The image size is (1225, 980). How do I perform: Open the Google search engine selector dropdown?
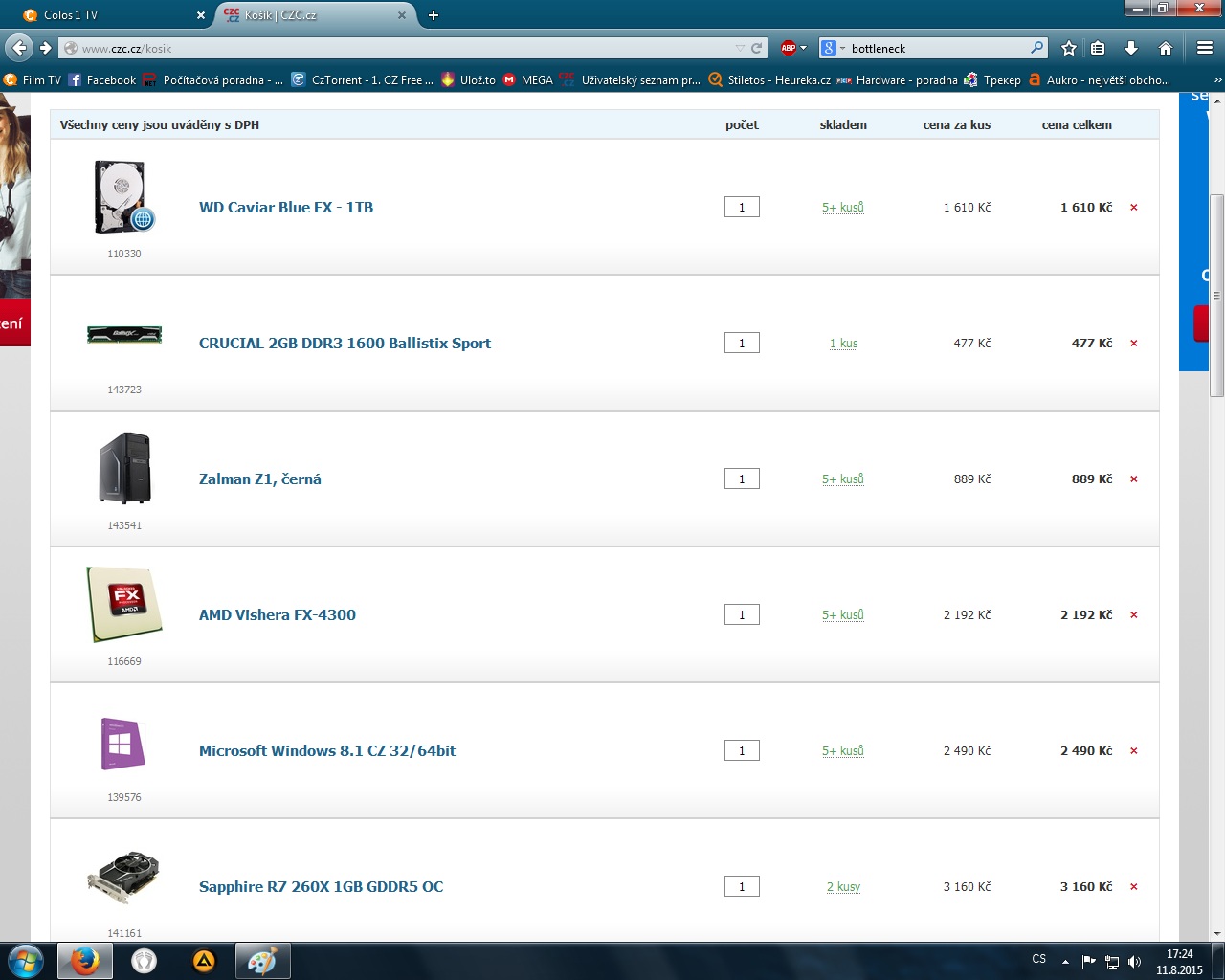tap(832, 48)
